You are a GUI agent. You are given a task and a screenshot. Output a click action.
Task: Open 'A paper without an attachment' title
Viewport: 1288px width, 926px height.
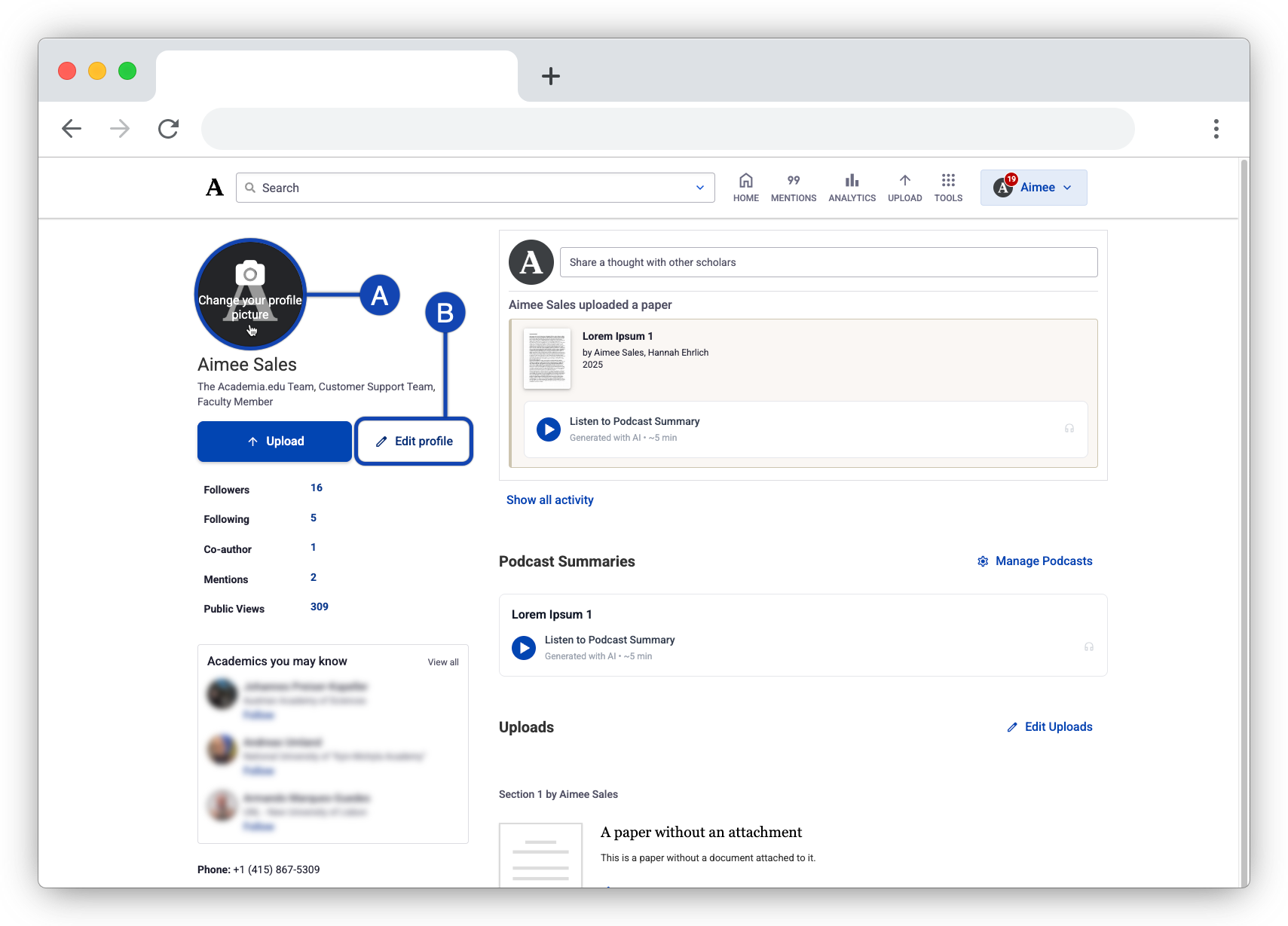pyautogui.click(x=701, y=833)
